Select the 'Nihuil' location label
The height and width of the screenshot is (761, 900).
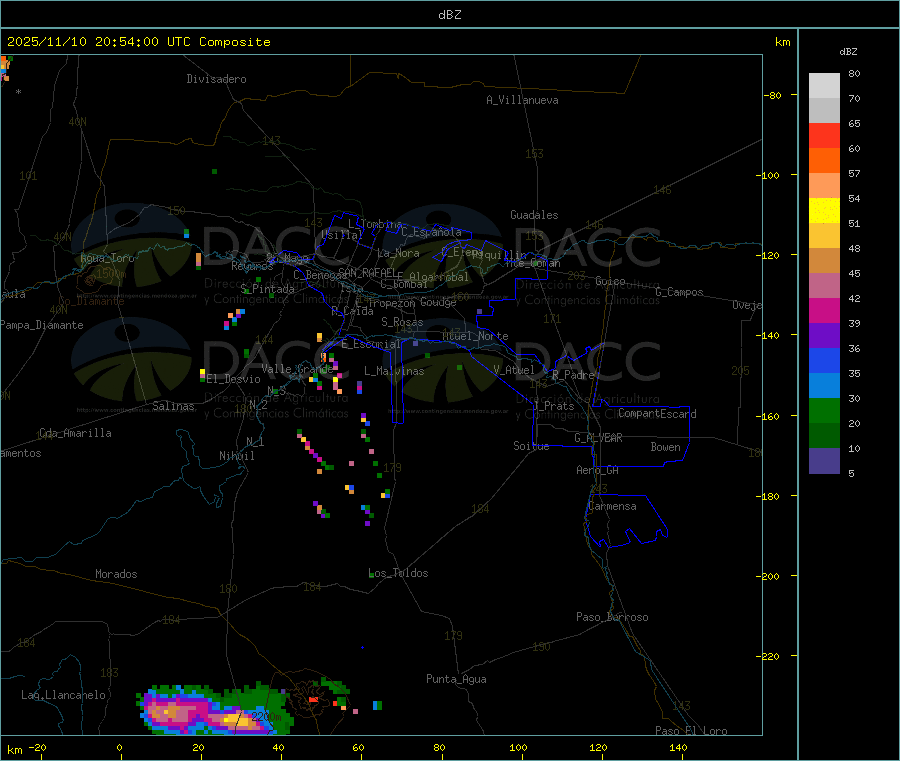pos(237,456)
